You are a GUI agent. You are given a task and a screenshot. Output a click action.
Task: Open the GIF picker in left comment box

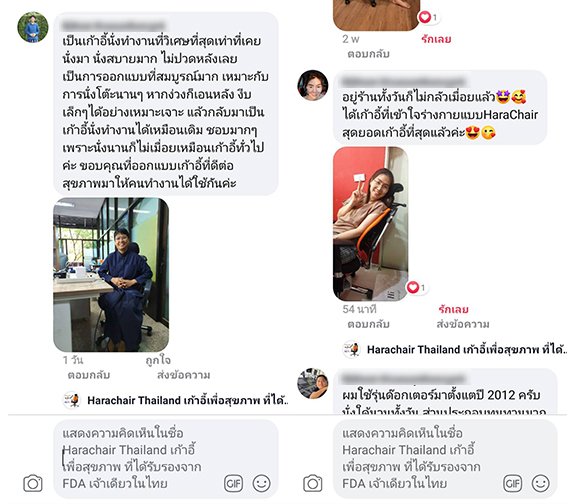pos(233,484)
